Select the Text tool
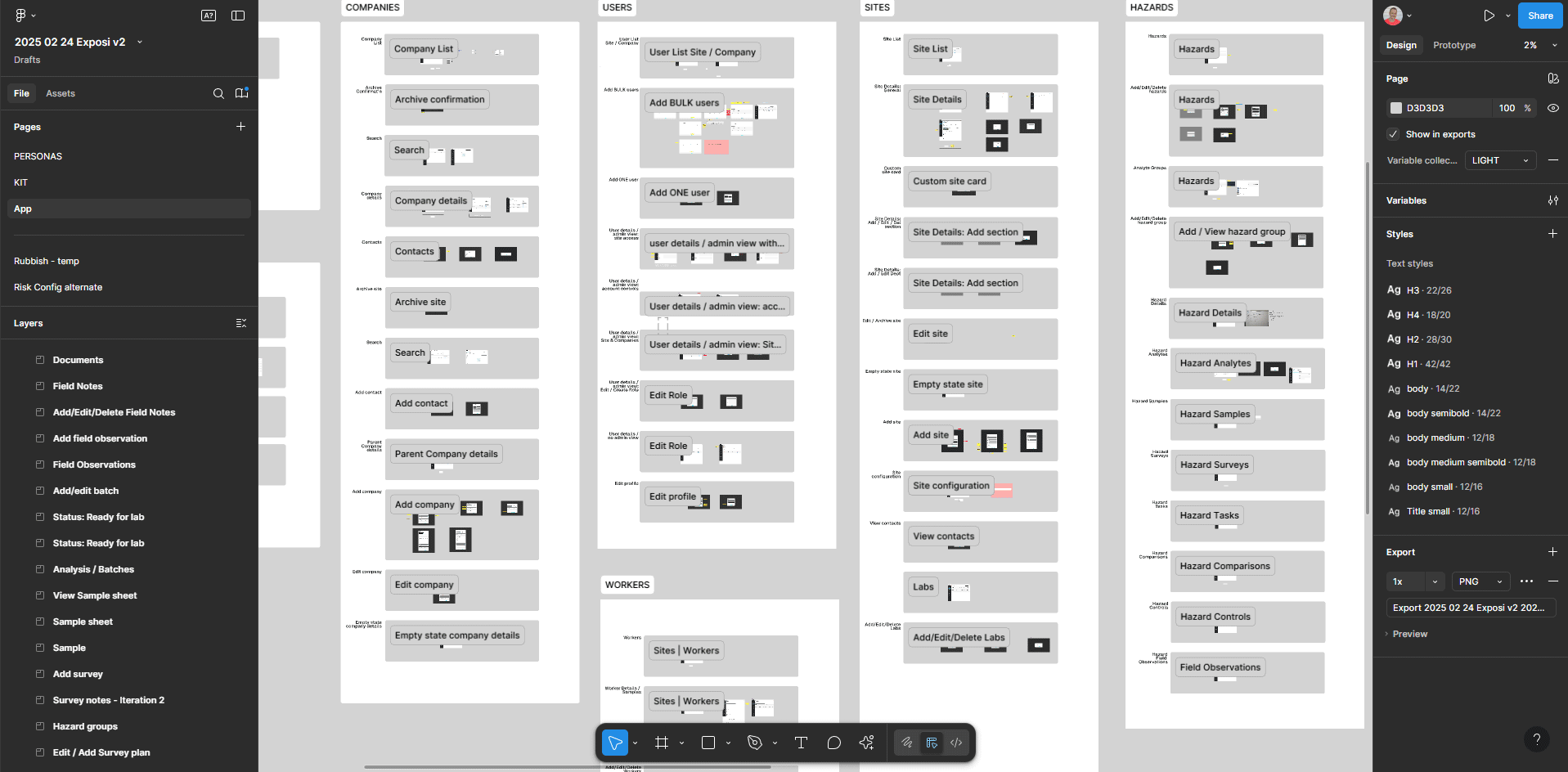Image resolution: width=1568 pixels, height=772 pixels. point(801,743)
